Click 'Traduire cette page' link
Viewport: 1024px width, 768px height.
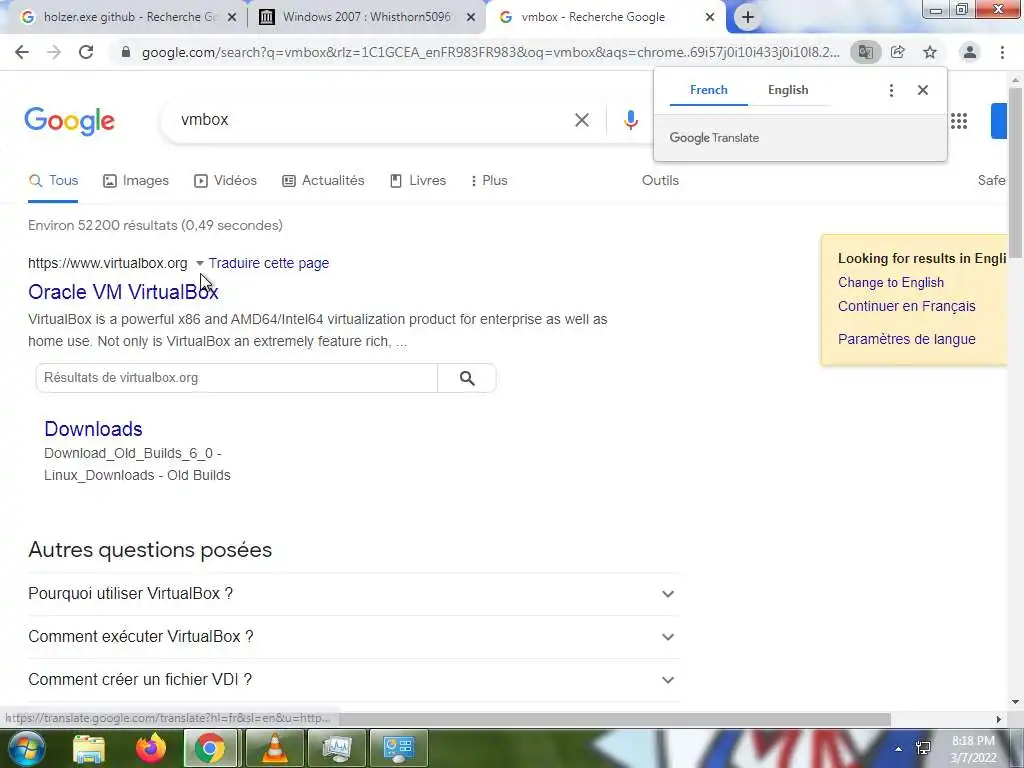click(x=269, y=263)
